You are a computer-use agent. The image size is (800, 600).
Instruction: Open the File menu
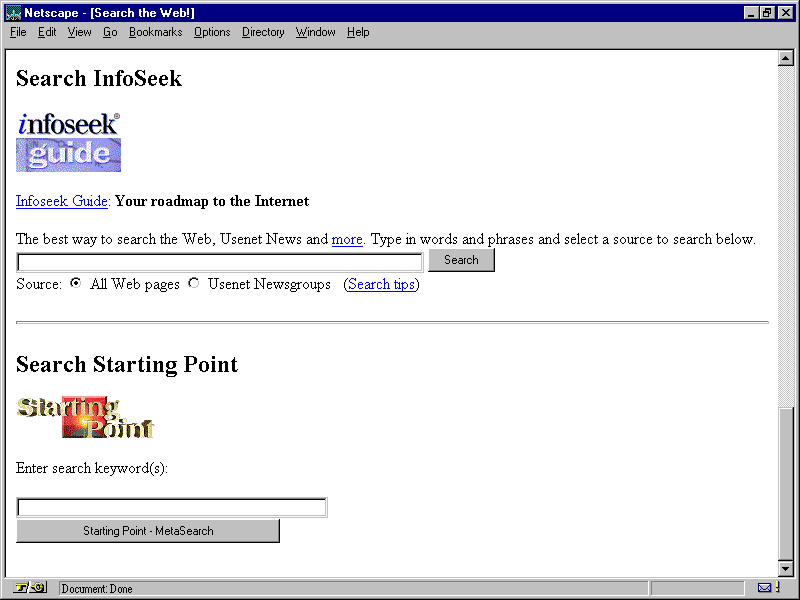(18, 32)
